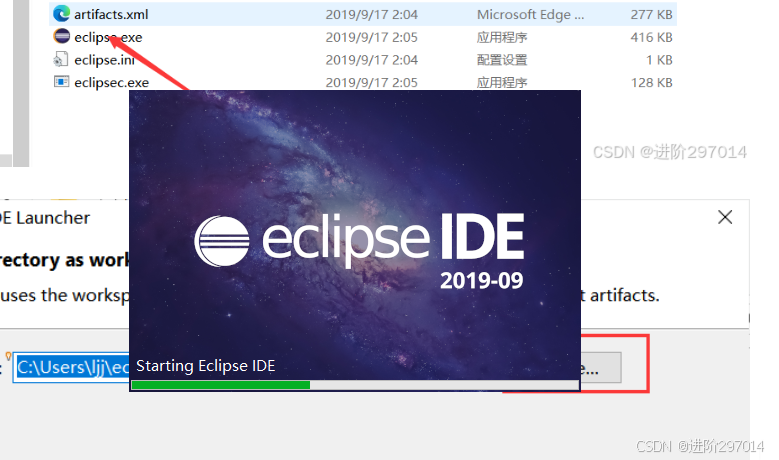This screenshot has height=460, width=779.
Task: Select the eclipse.ini file name
Action: (x=104, y=60)
